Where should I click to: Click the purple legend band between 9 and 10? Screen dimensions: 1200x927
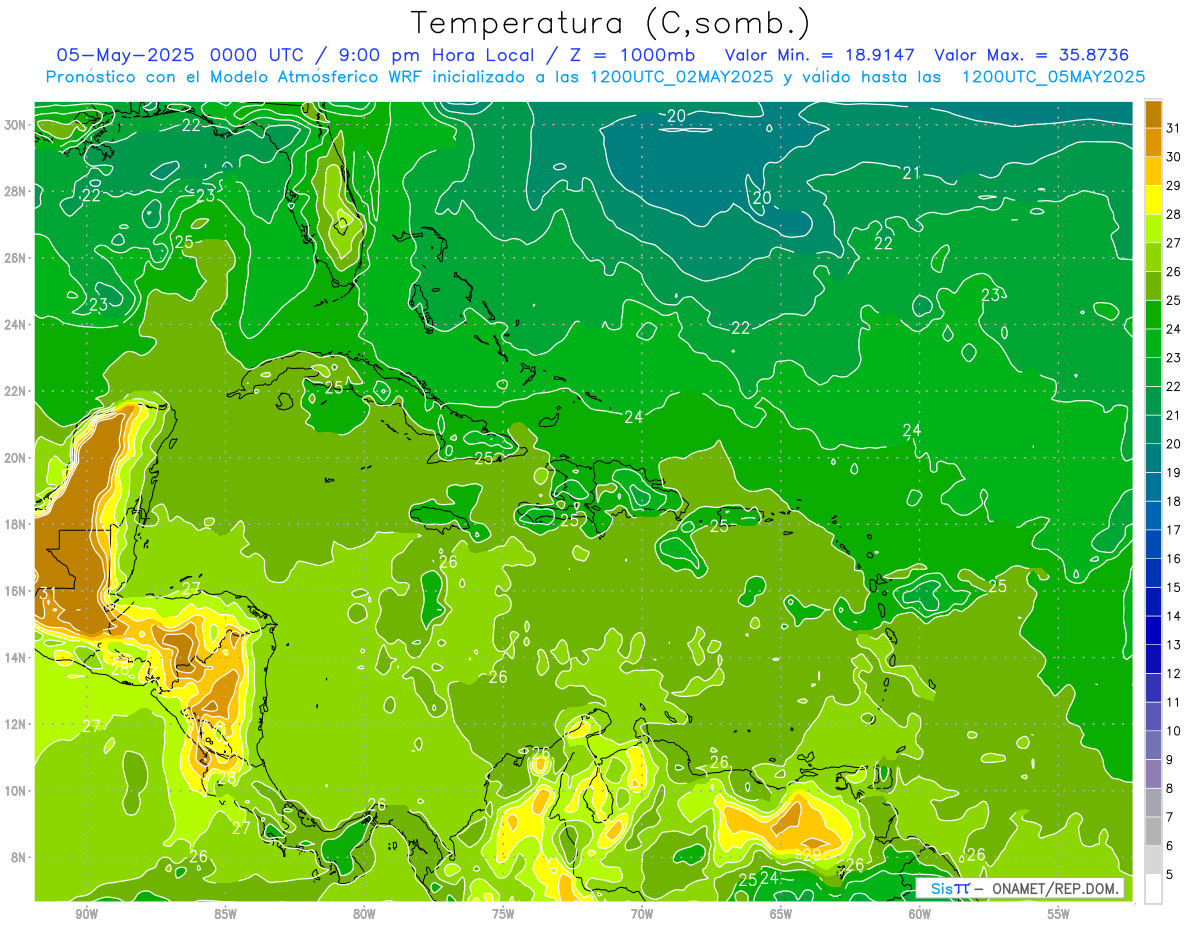tap(1153, 745)
